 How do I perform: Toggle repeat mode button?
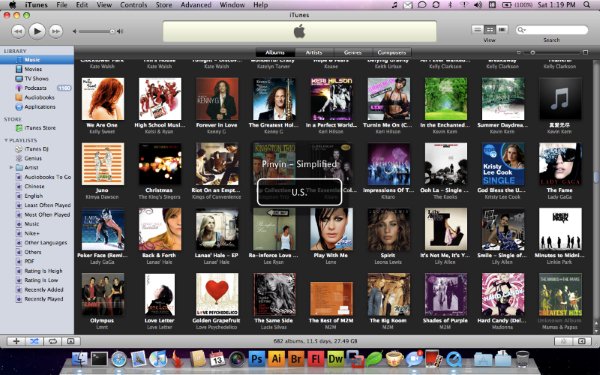(52, 341)
